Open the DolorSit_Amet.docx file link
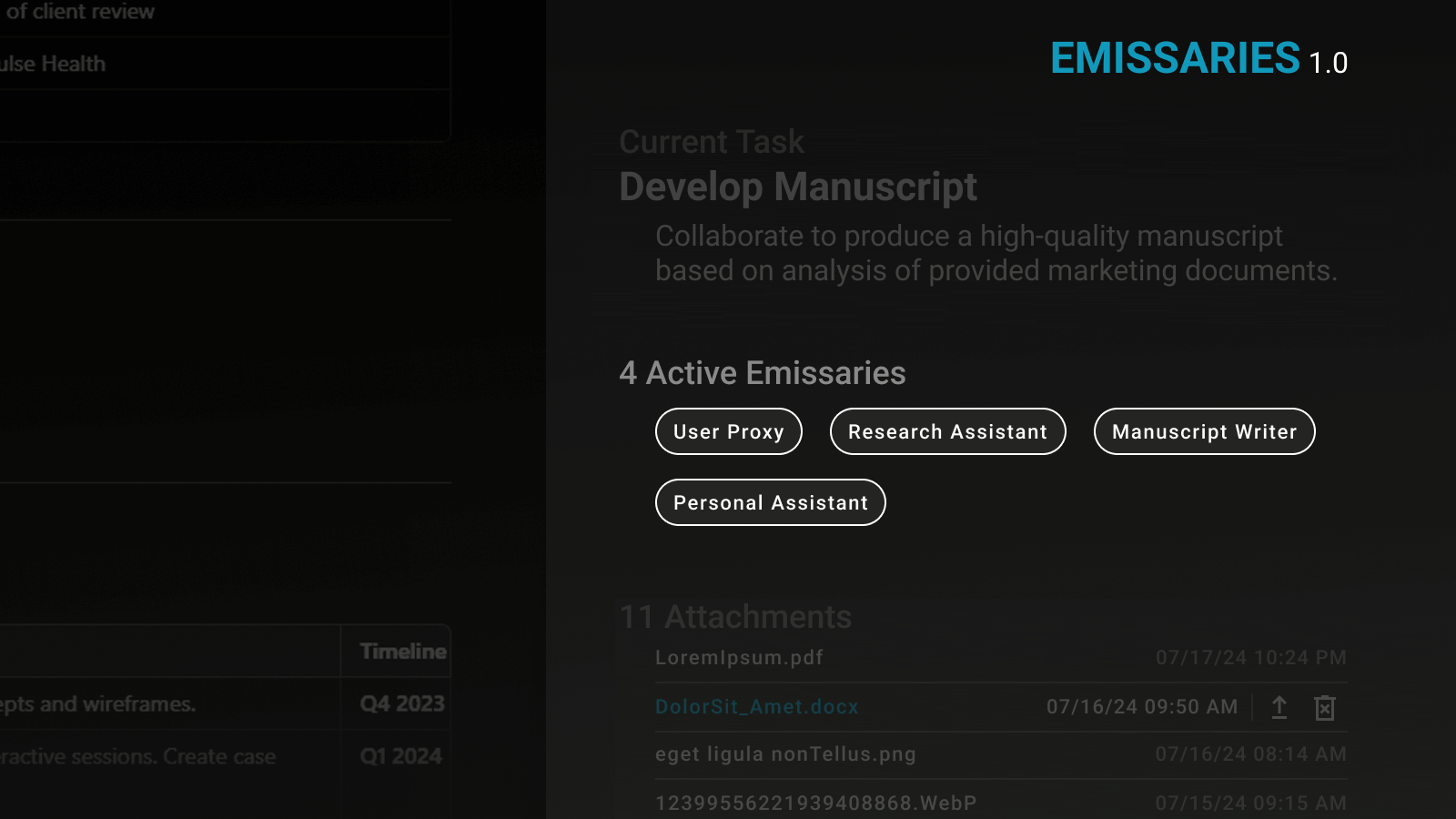 [x=756, y=706]
